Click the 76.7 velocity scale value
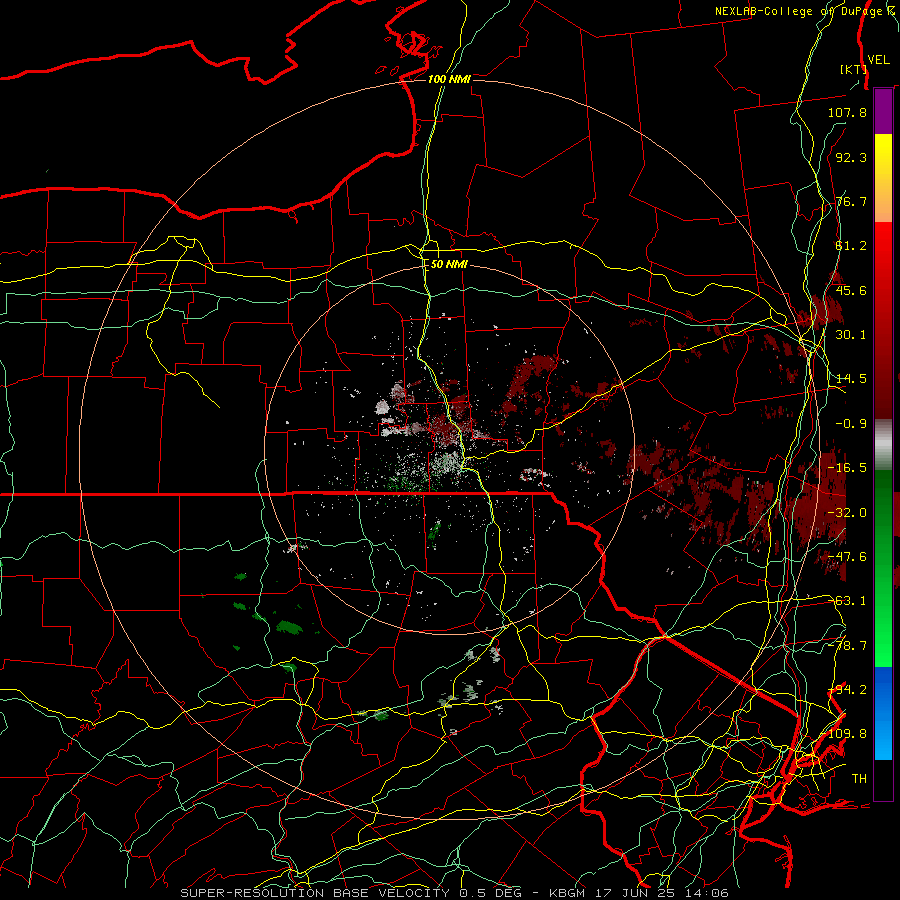This screenshot has height=900, width=900. click(851, 201)
